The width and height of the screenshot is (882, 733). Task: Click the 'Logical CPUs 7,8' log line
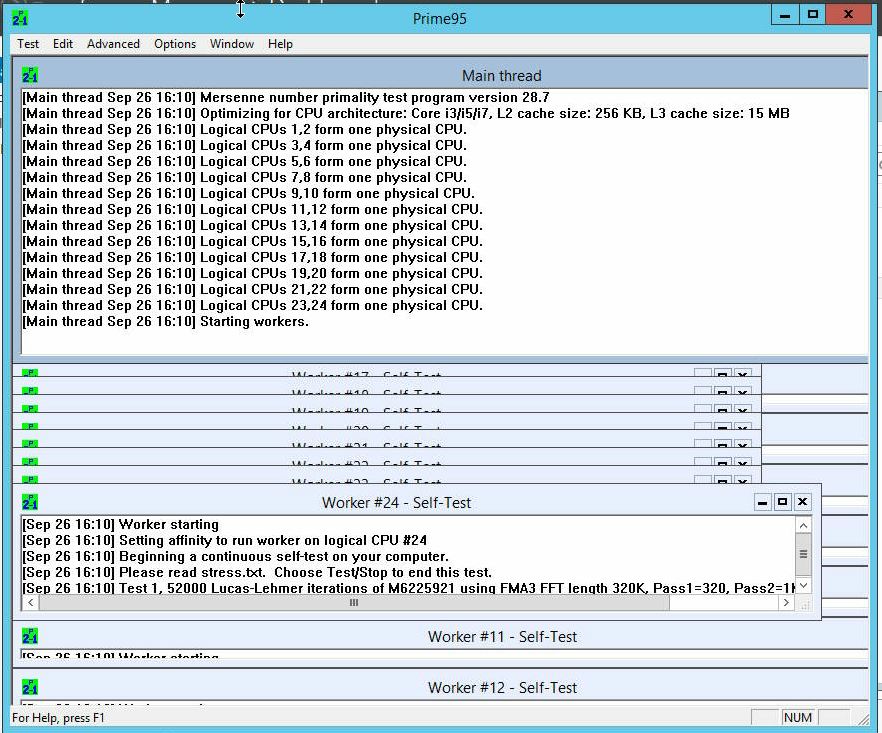[244, 177]
